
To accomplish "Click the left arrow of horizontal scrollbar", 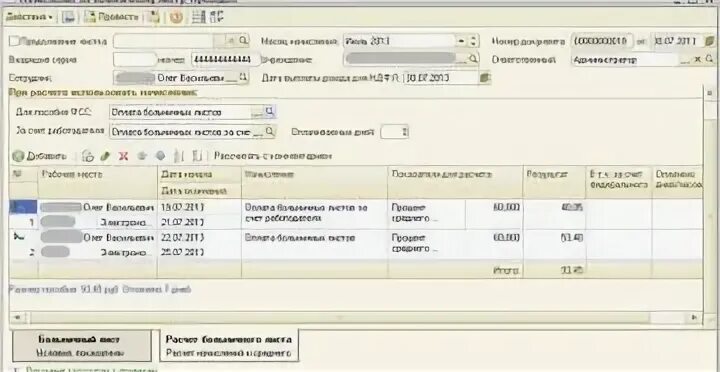I will [x=18, y=317].
